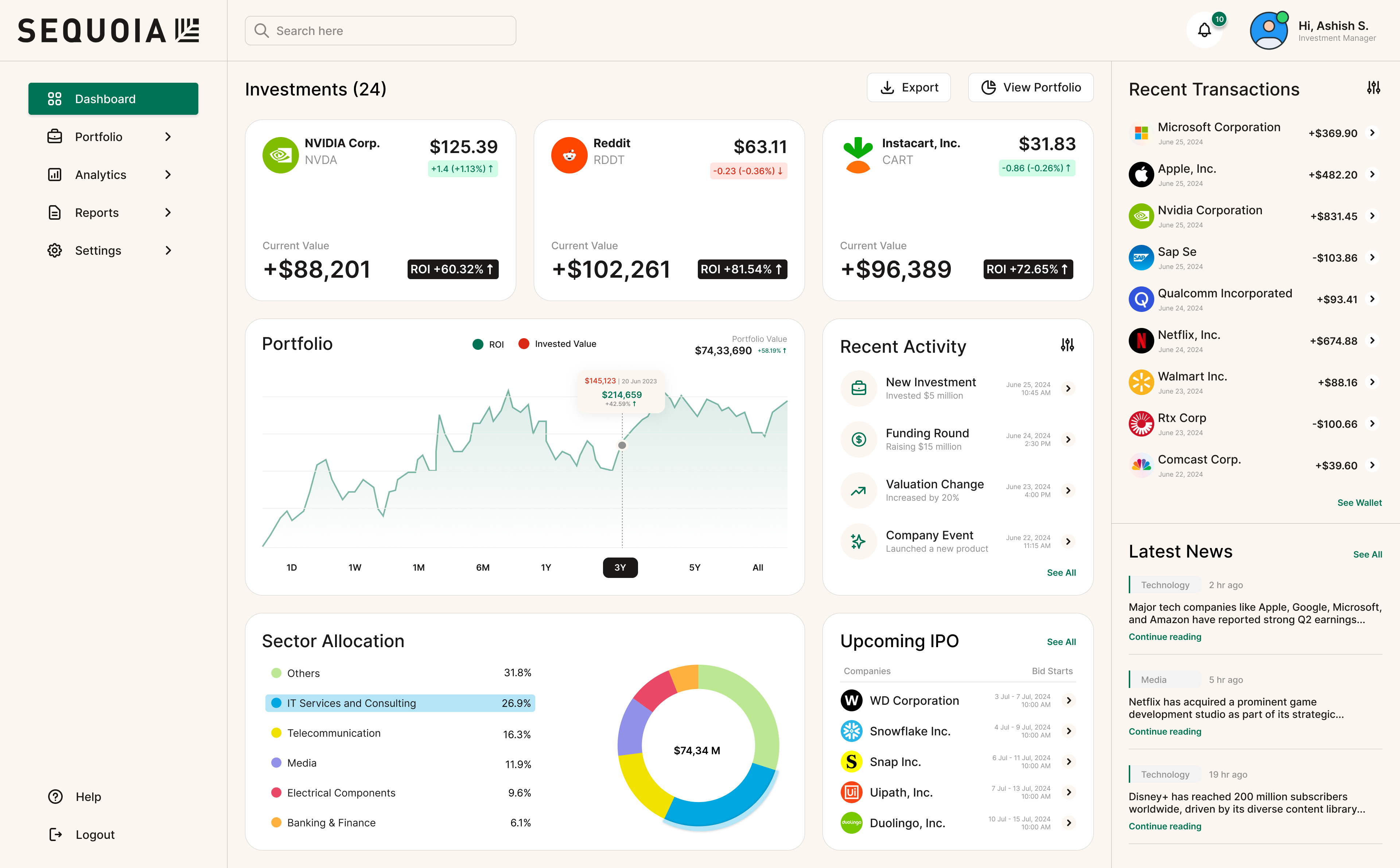Screen dimensions: 1400x868
Task: Click the View Portfolio button
Action: (x=1031, y=87)
